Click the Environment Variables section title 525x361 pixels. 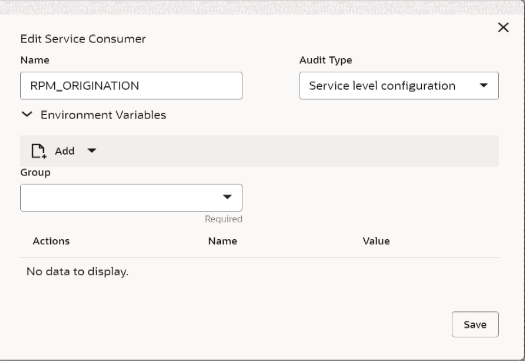point(103,115)
